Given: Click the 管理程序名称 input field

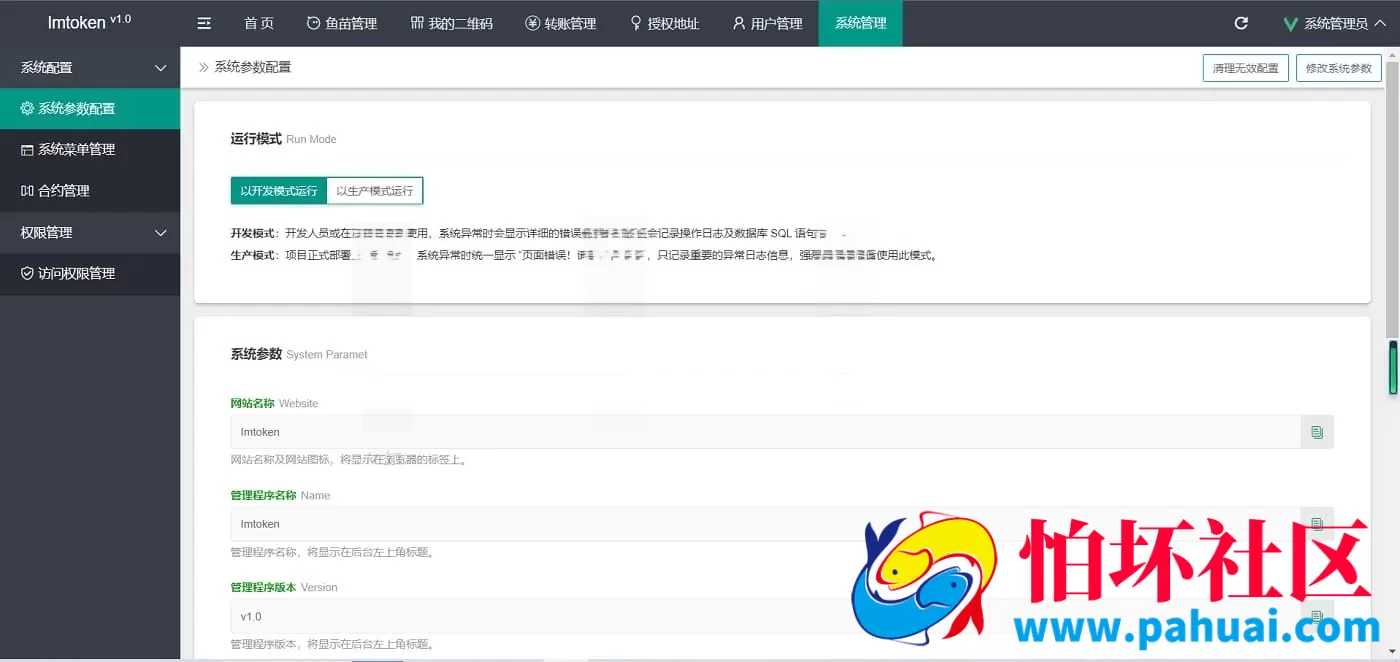Looking at the screenshot, I should pos(765,523).
